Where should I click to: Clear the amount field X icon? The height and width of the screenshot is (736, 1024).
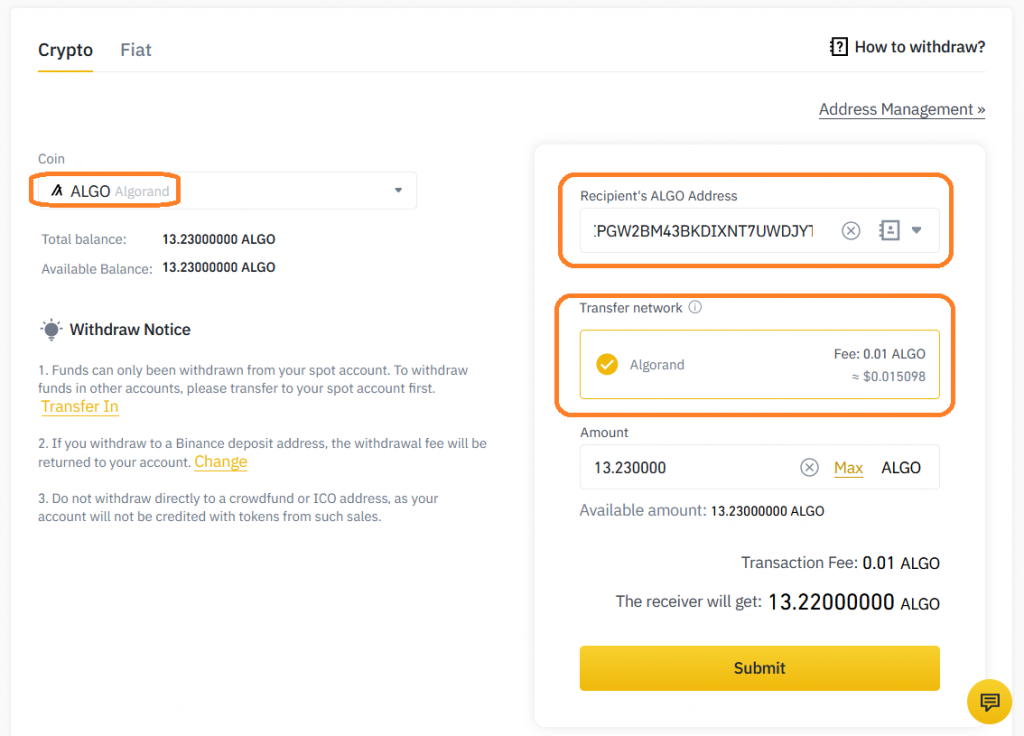click(x=809, y=468)
